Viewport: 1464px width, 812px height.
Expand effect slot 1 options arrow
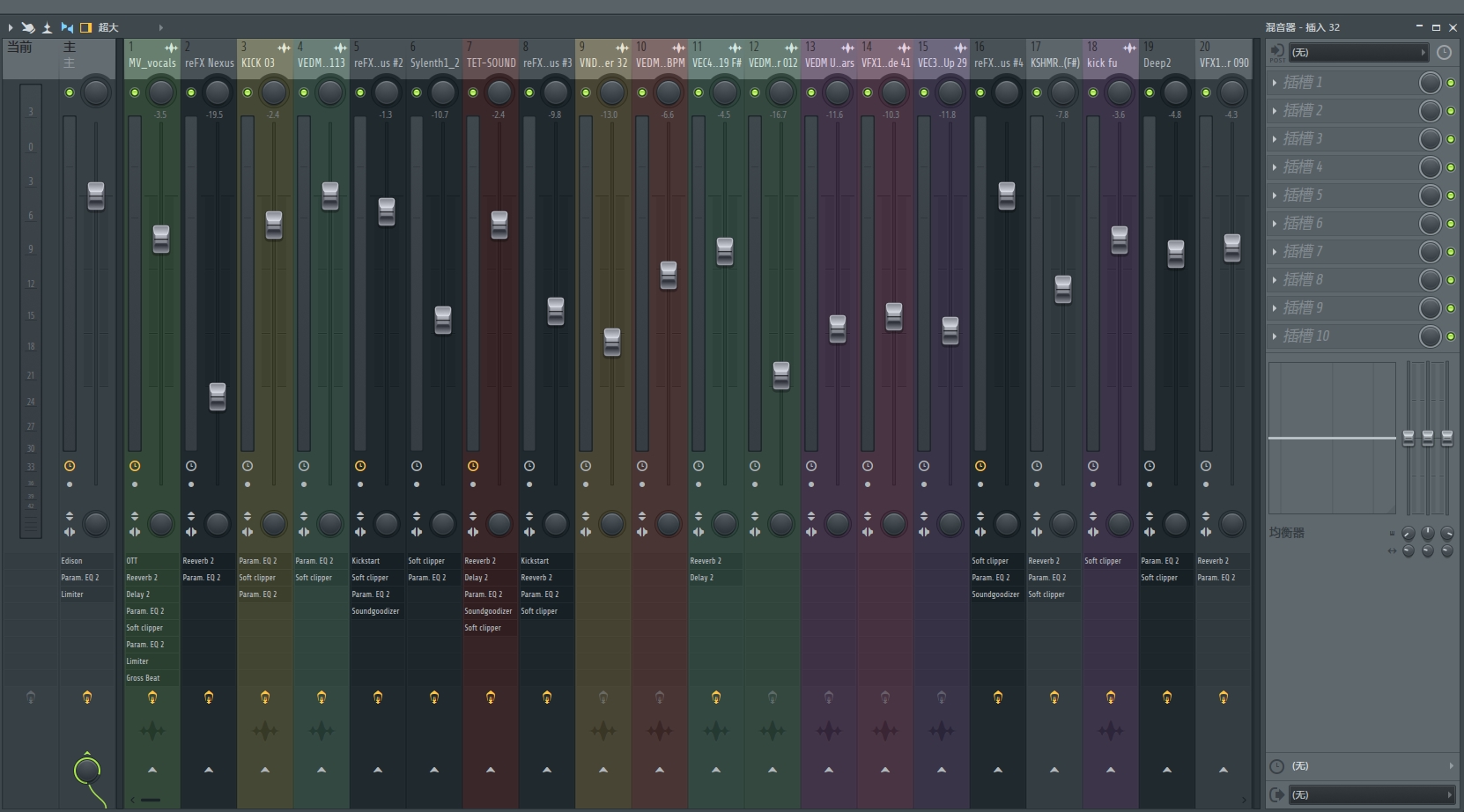(x=1275, y=83)
